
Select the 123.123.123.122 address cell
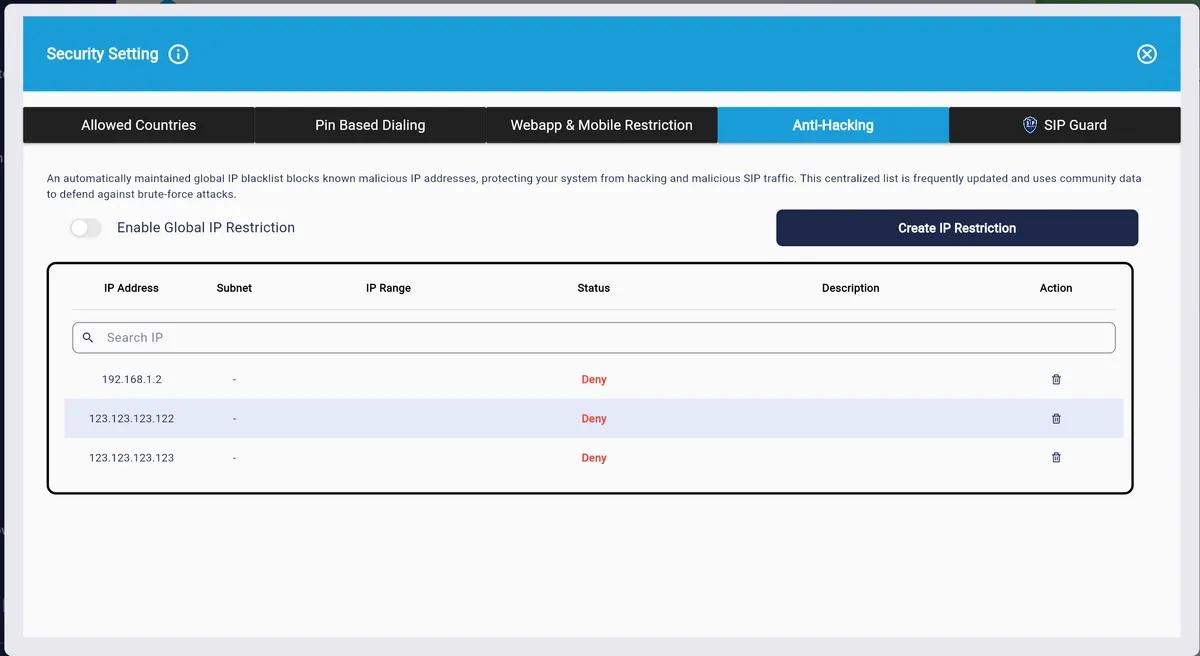[x=132, y=419]
